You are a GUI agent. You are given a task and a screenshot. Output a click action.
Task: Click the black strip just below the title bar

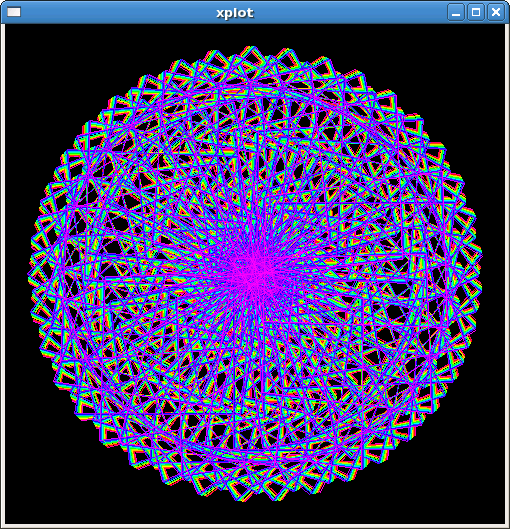pyautogui.click(x=255, y=30)
